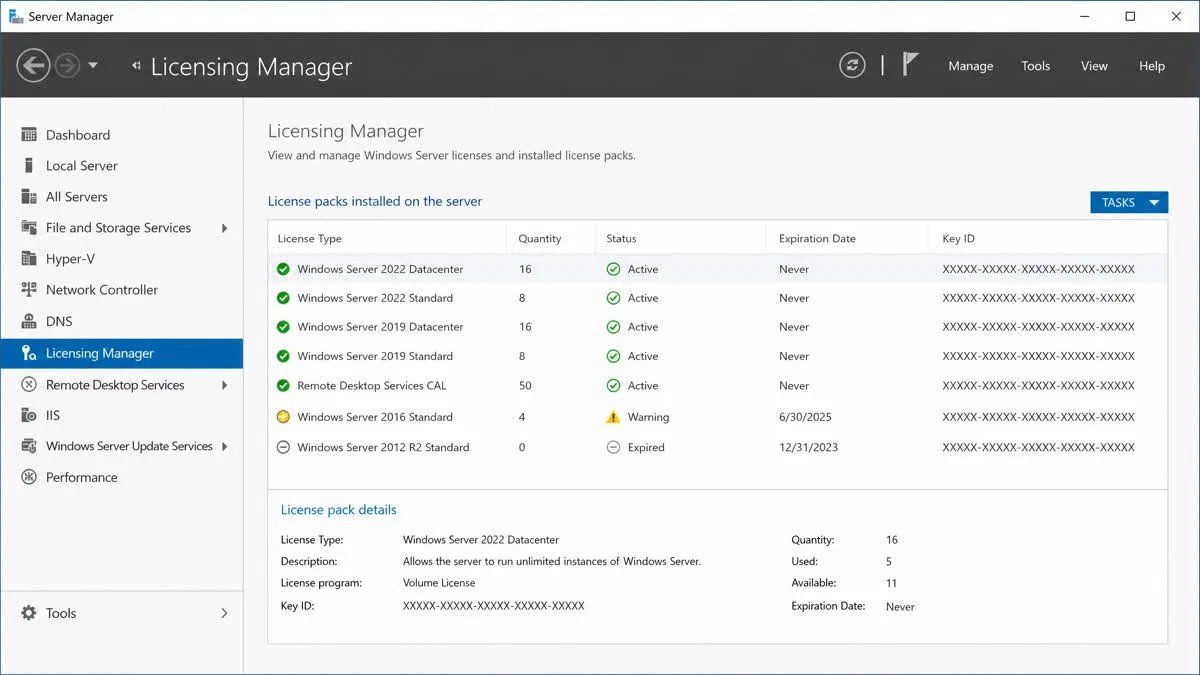The width and height of the screenshot is (1200, 675).
Task: Click the quantity 50 cell
Action: 525,386
